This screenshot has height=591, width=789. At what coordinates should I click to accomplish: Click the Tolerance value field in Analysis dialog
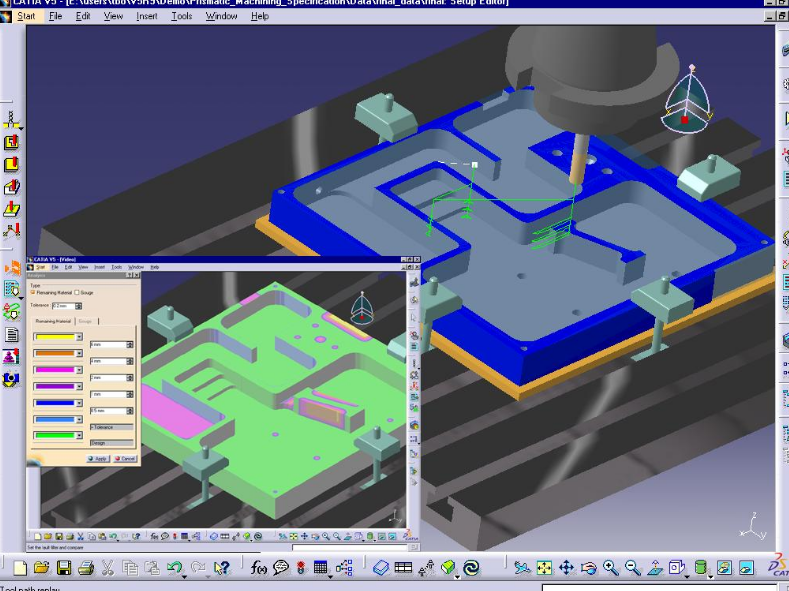(63, 306)
